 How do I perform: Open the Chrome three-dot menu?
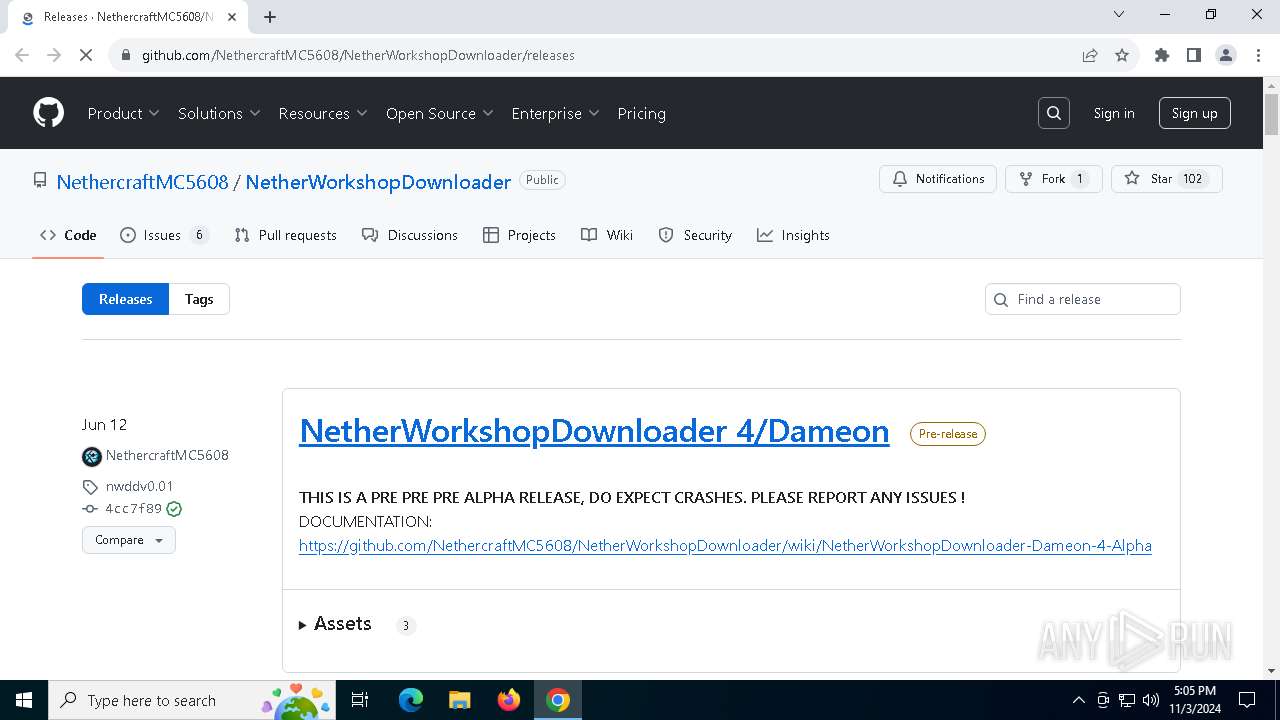click(x=1257, y=55)
